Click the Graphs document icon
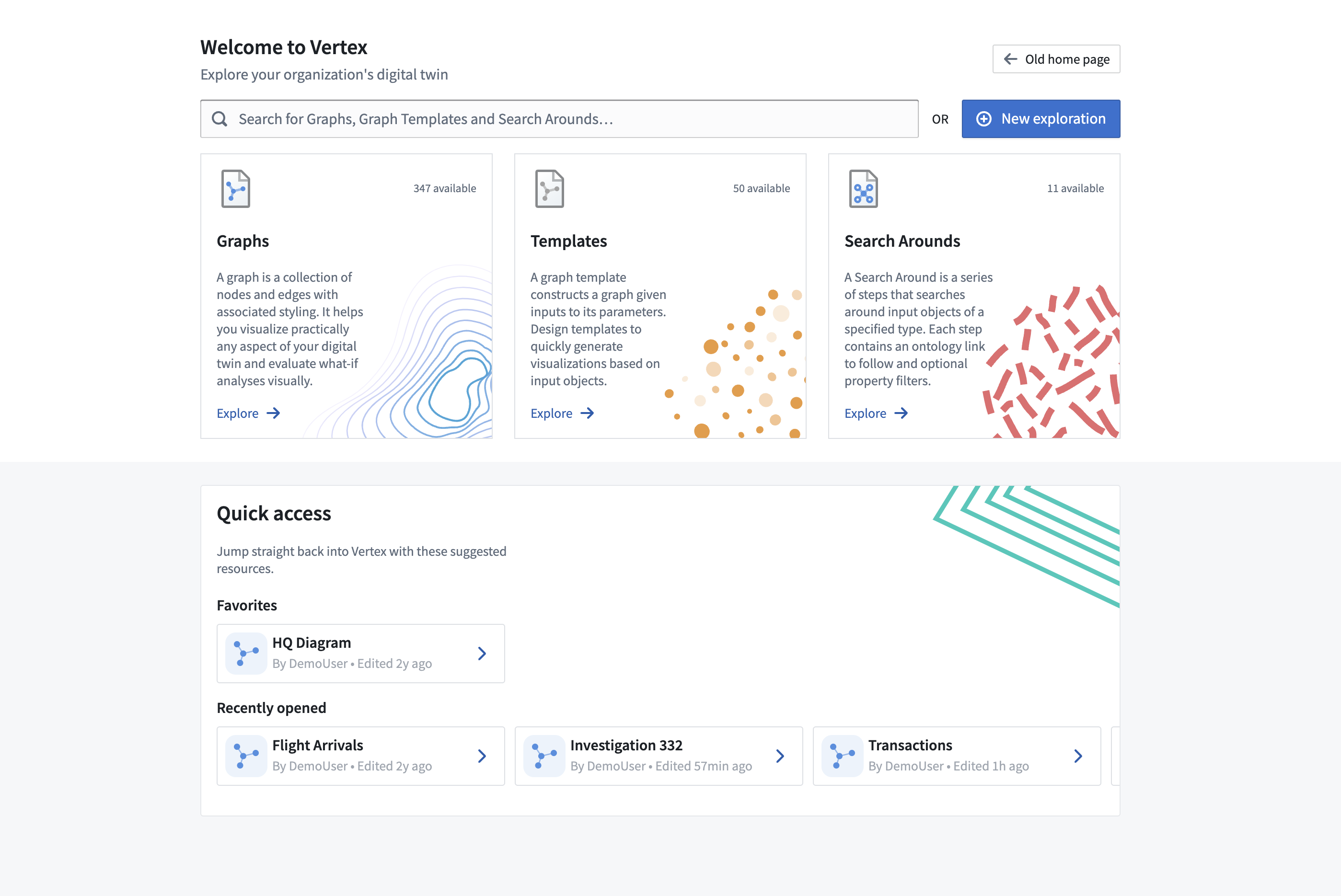This screenshot has height=896, width=1341. click(x=235, y=189)
